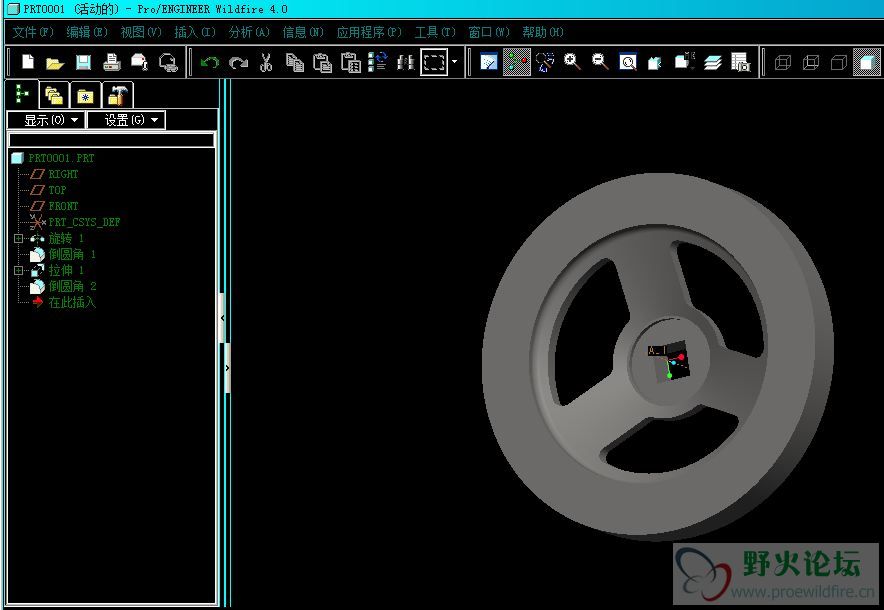Switch display to shading
Viewport: 884px width, 610px height.
tap(867, 62)
